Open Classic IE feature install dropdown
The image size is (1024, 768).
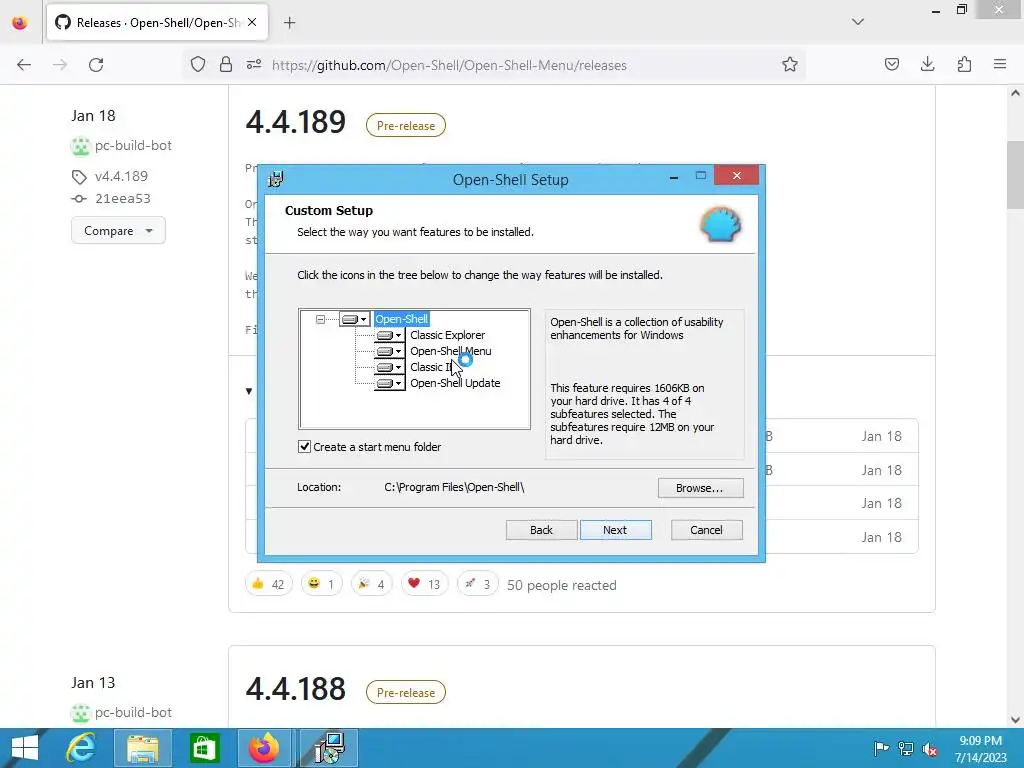(389, 367)
